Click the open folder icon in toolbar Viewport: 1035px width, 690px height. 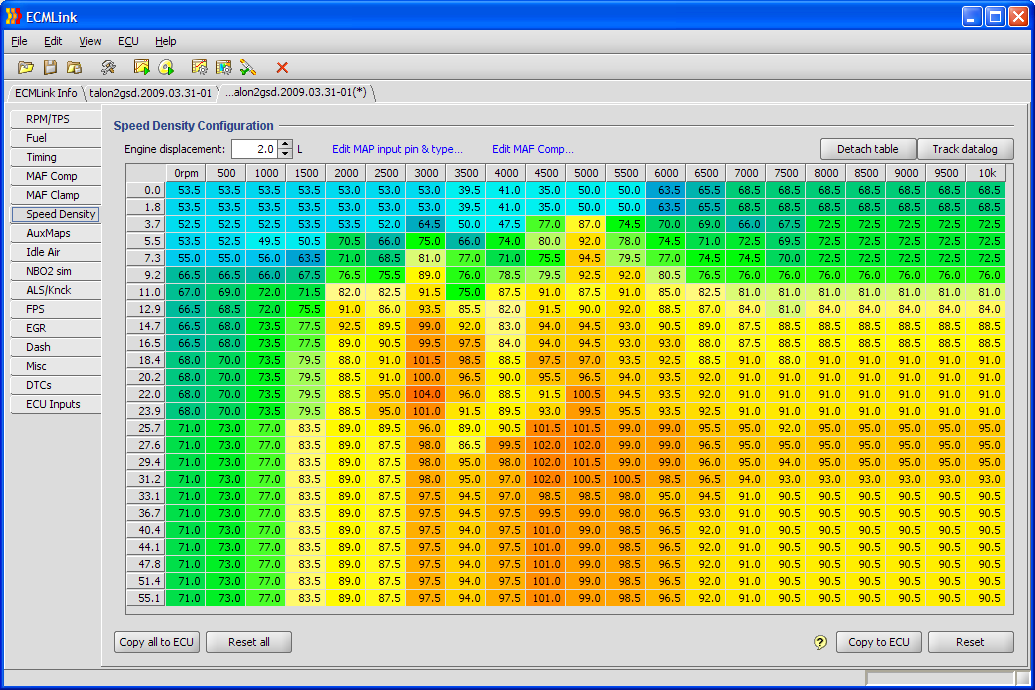[26, 67]
